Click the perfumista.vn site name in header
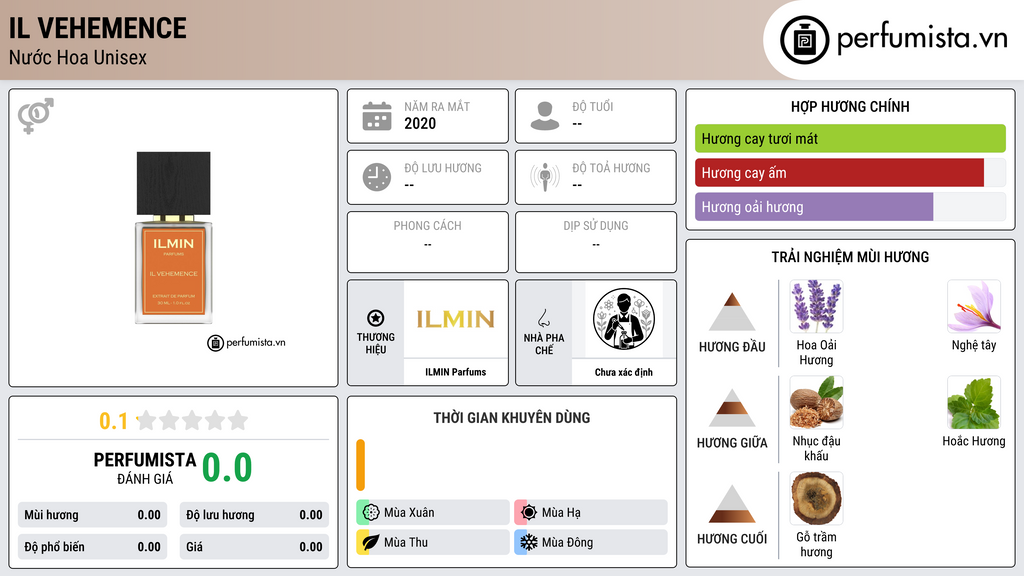The image size is (1024, 576). click(x=922, y=38)
